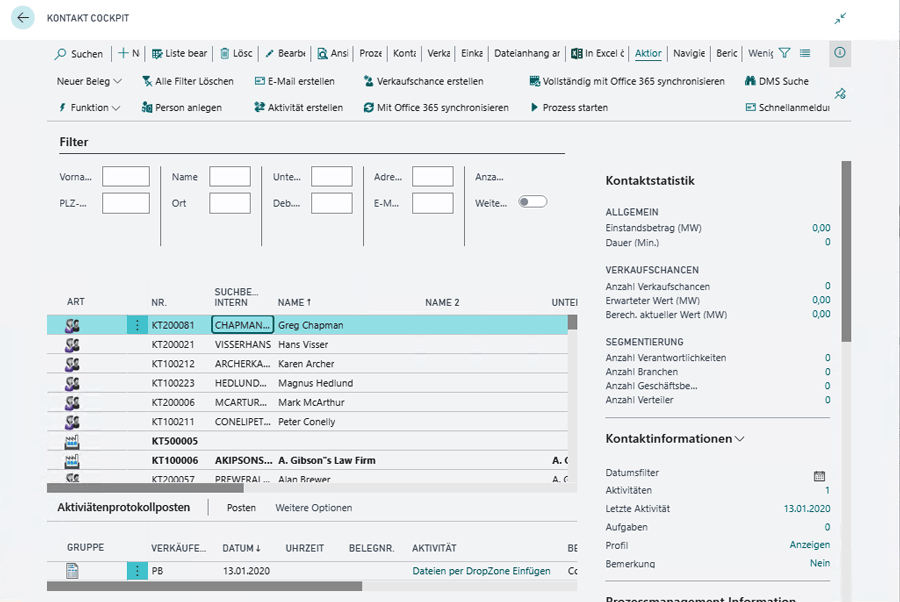Focus the Debitor filter field
Screen dimensions: 900x602
[x=332, y=203]
